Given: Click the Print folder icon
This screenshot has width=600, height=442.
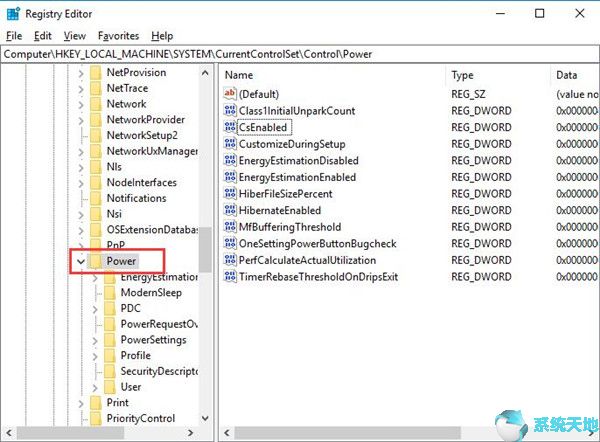Looking at the screenshot, I should coord(96,403).
